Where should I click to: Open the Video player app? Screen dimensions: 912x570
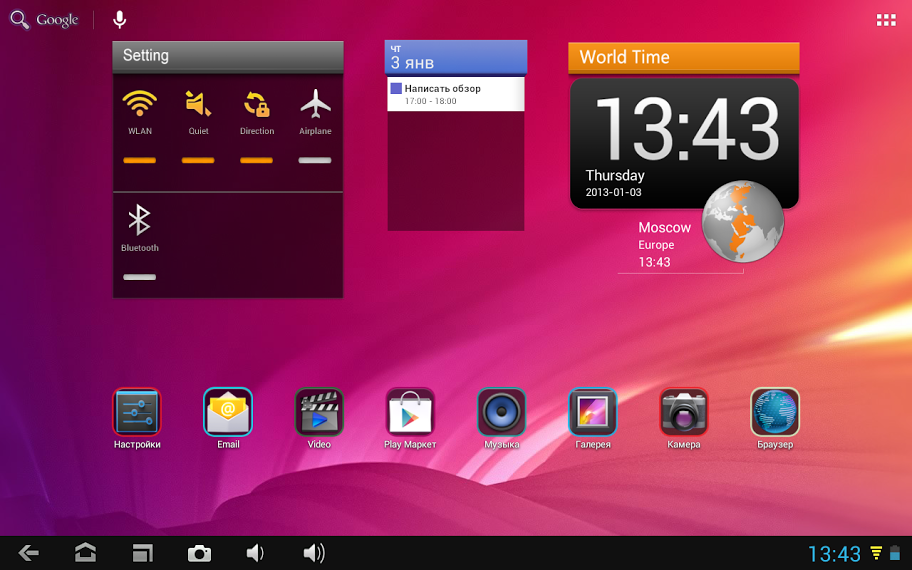319,412
